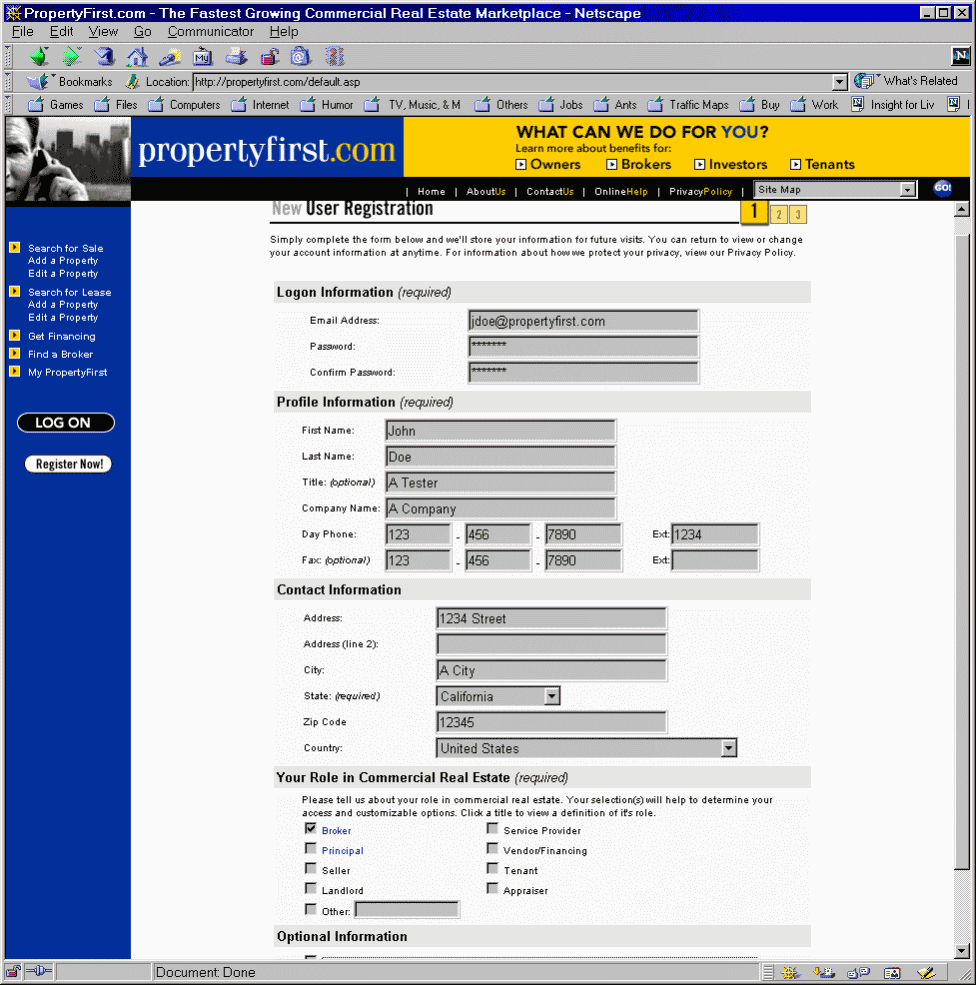Image resolution: width=976 pixels, height=985 pixels.
Task: Open the Security padlock toolbar icon
Action: (x=269, y=57)
